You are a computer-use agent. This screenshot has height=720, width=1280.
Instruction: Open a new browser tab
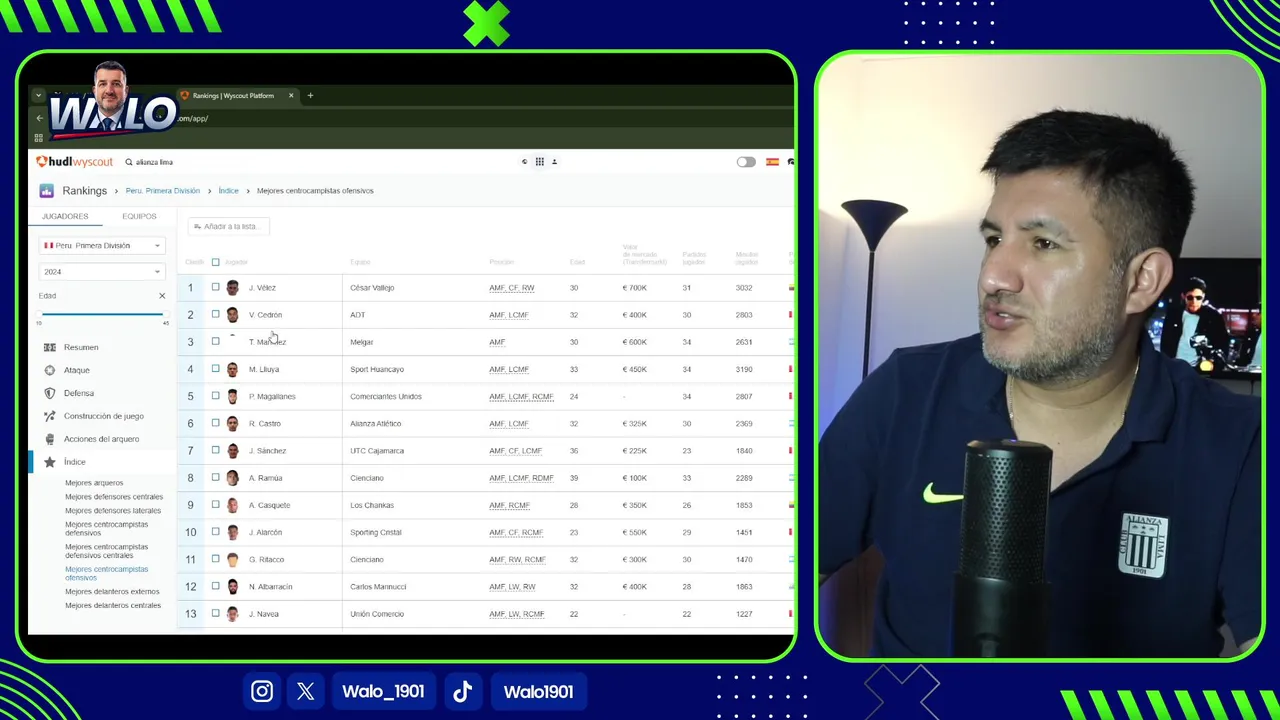click(310, 96)
